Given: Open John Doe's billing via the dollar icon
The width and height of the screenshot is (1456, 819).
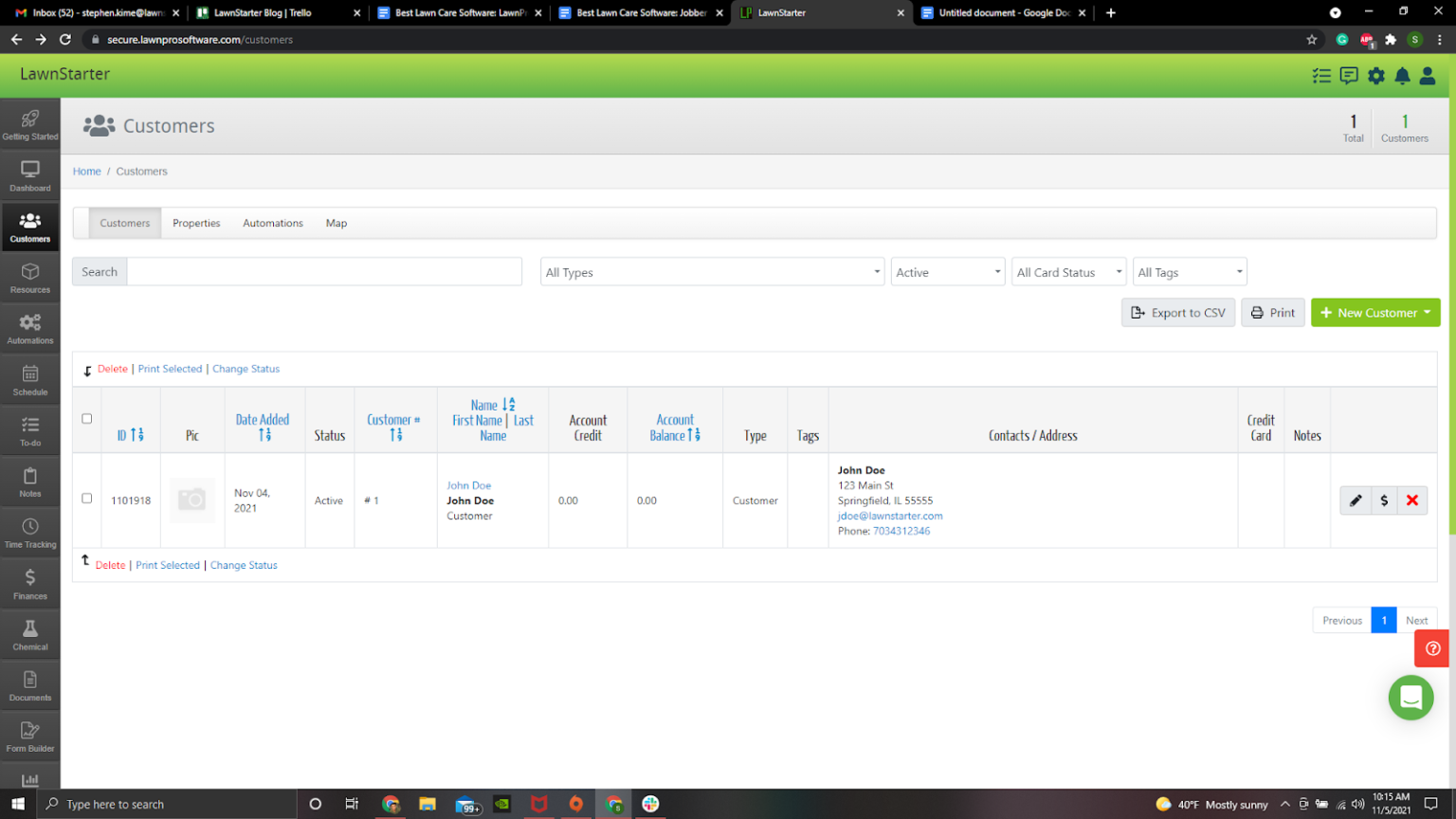Looking at the screenshot, I should [x=1384, y=500].
